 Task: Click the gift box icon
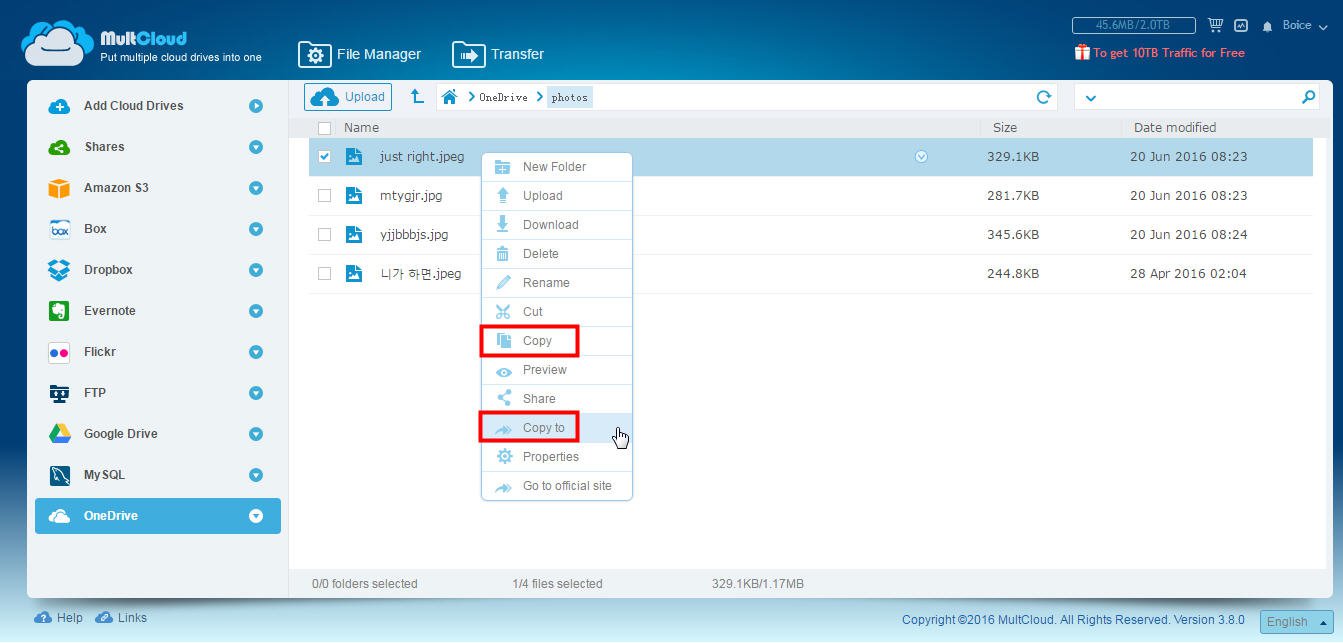point(1082,52)
